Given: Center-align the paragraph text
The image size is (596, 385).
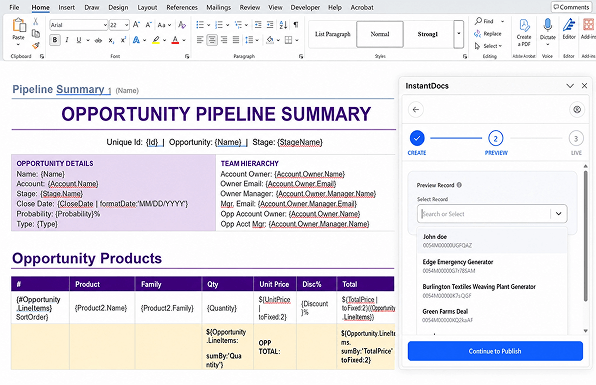Looking at the screenshot, I should (212, 40).
